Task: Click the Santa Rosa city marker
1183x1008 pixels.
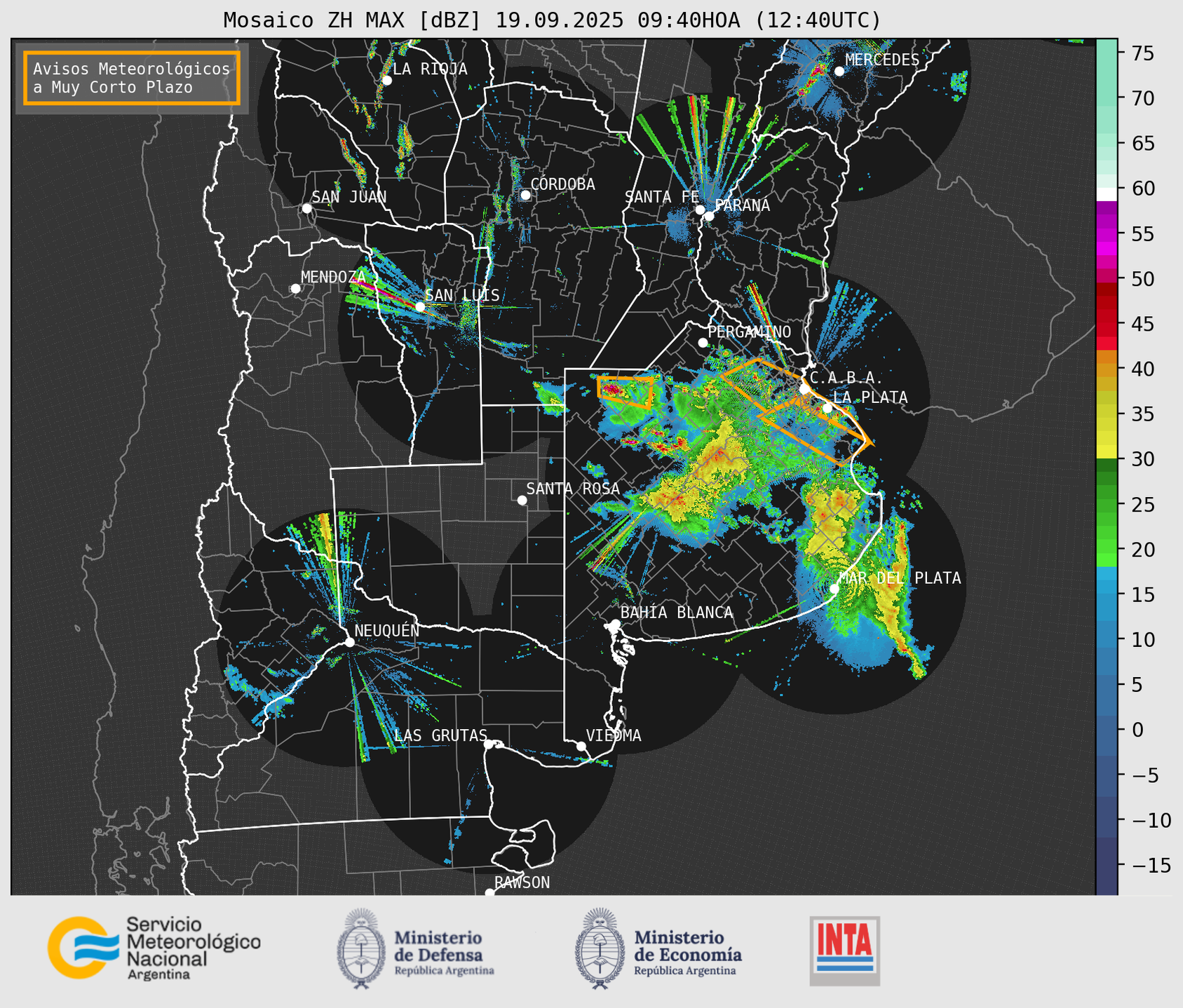Action: (522, 500)
